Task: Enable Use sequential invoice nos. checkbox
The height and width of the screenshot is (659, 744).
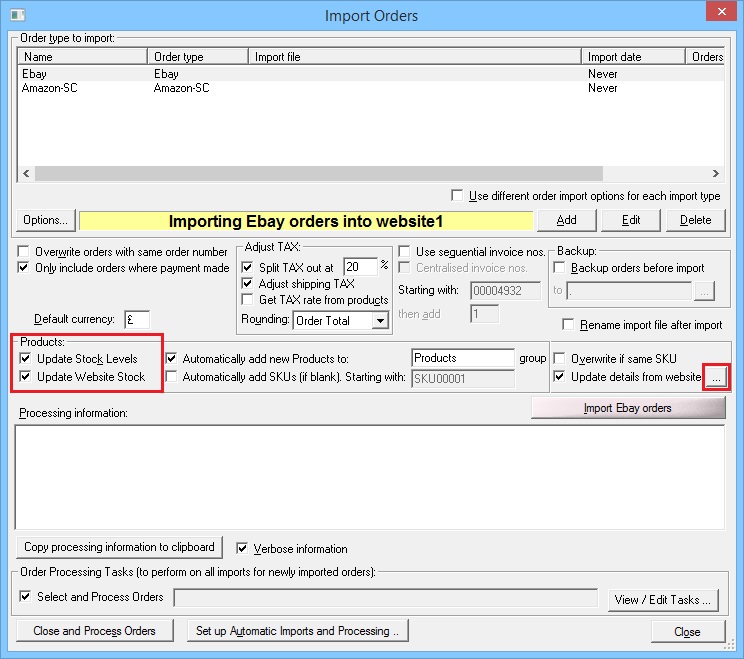Action: click(x=404, y=251)
